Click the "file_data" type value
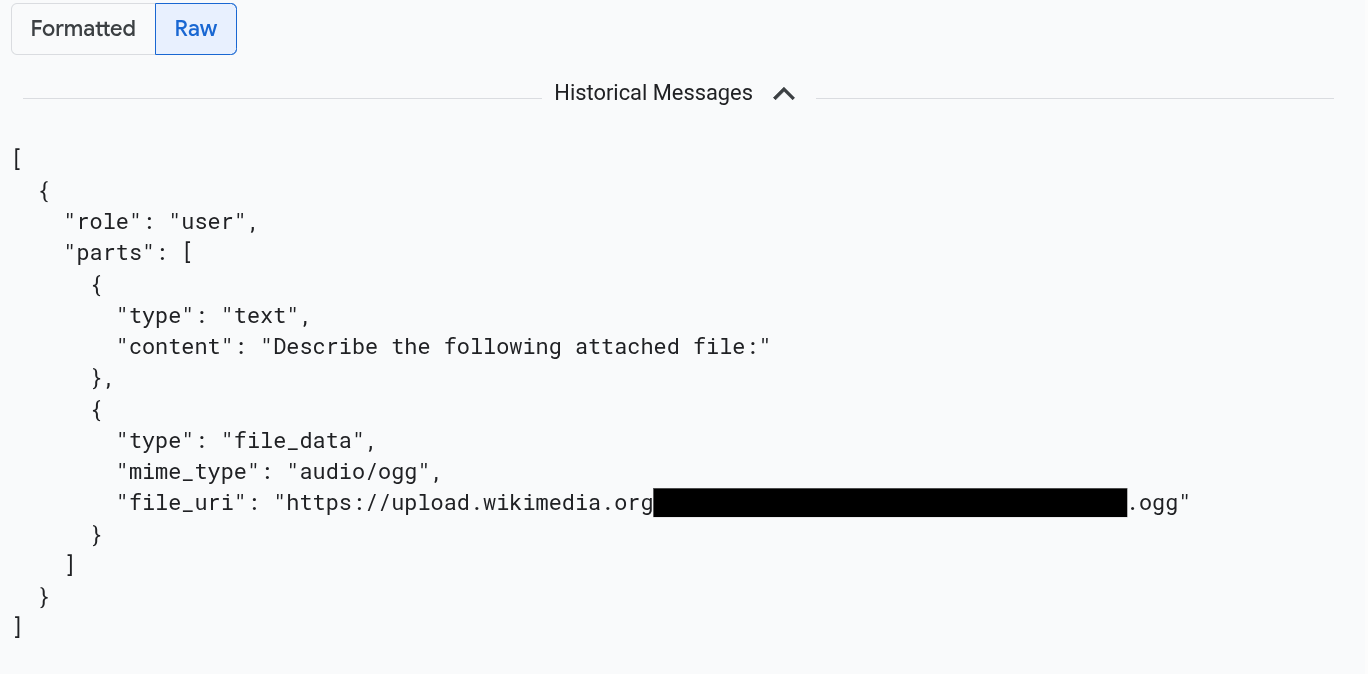The image size is (1368, 674). (299, 441)
